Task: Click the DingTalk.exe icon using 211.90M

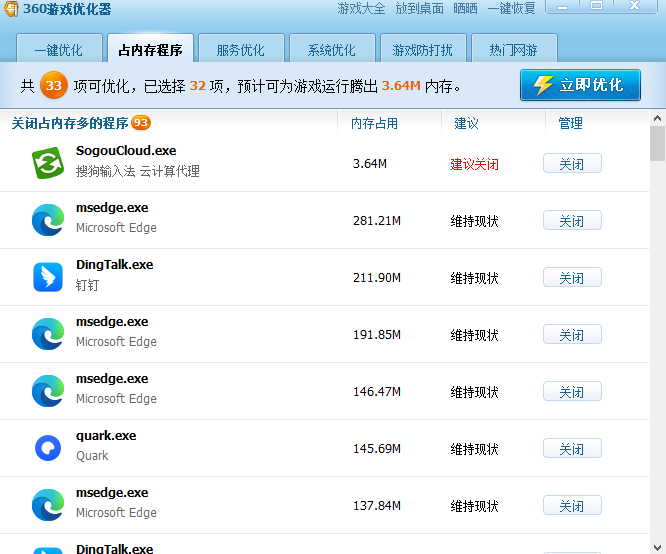Action: 47,277
